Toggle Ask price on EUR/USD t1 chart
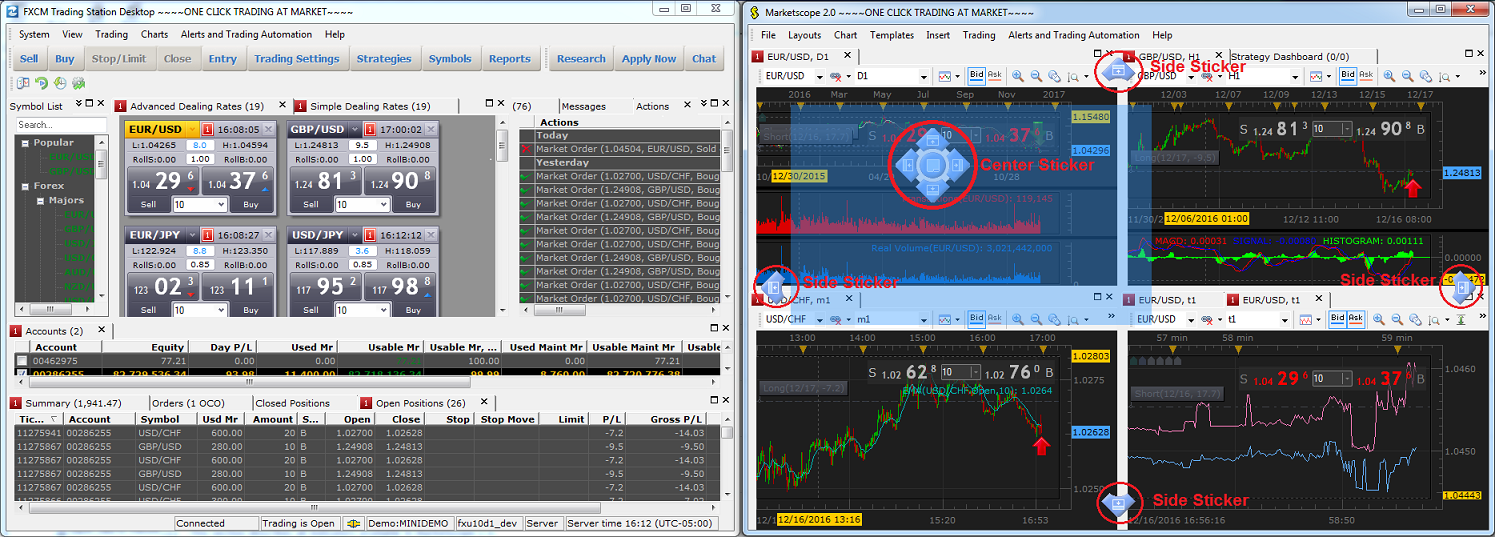The image size is (1495, 537). (x=1356, y=319)
